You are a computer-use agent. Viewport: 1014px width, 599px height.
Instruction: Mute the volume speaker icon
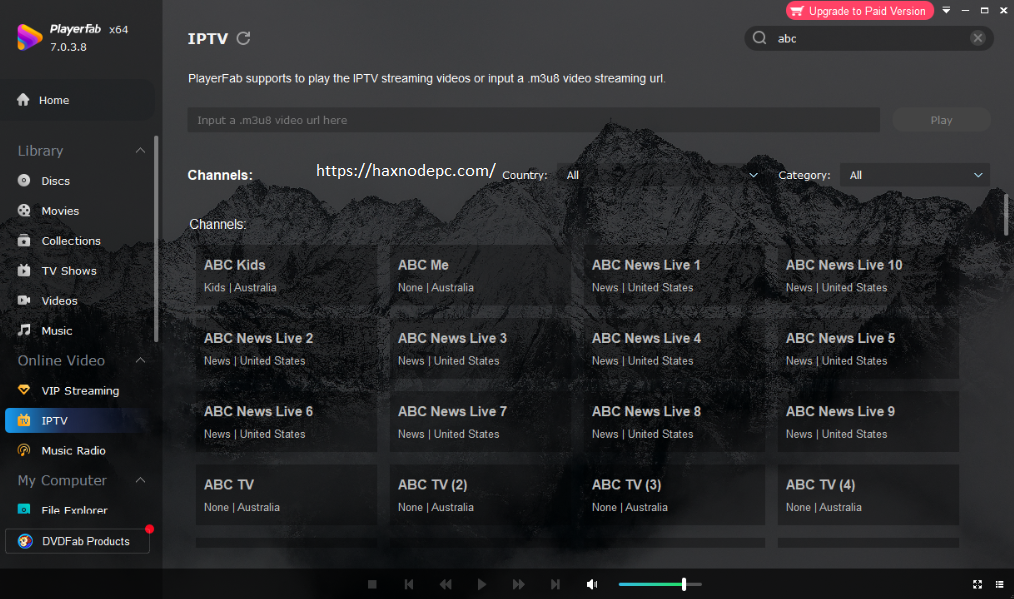coord(592,584)
